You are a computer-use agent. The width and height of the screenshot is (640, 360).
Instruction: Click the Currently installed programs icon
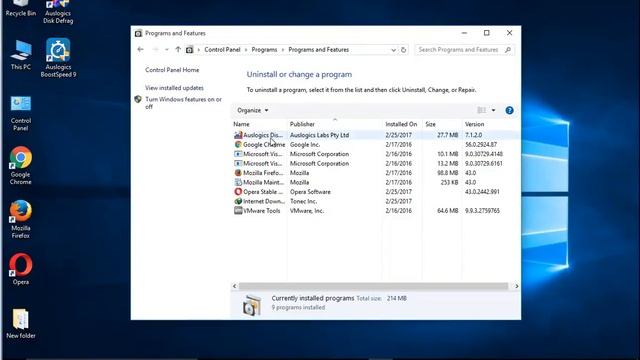click(252, 305)
